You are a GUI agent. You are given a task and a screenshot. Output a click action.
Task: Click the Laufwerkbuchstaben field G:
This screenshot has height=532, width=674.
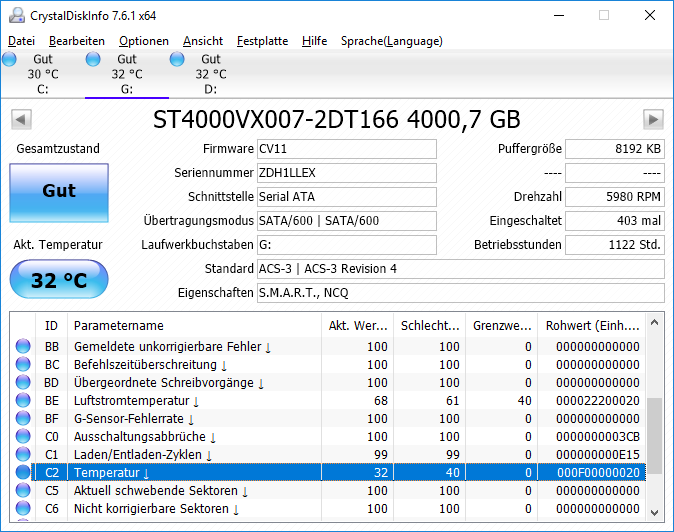[x=347, y=245]
